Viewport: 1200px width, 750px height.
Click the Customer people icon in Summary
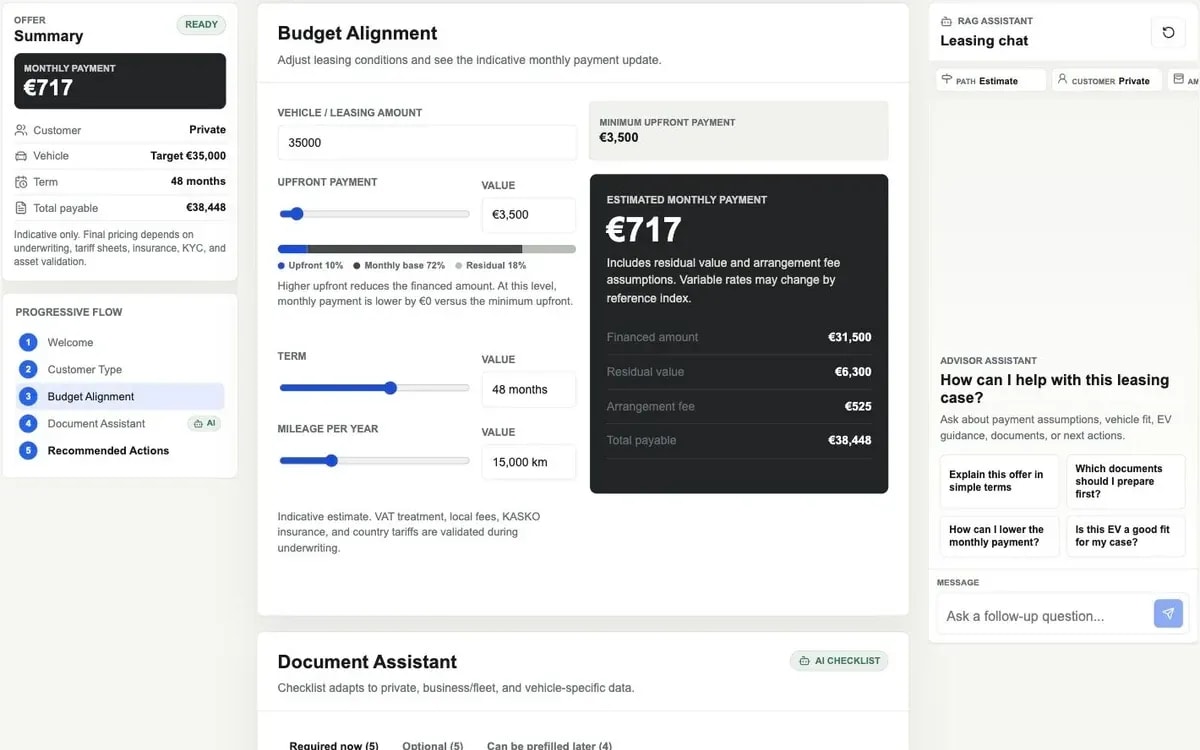pos(22,130)
